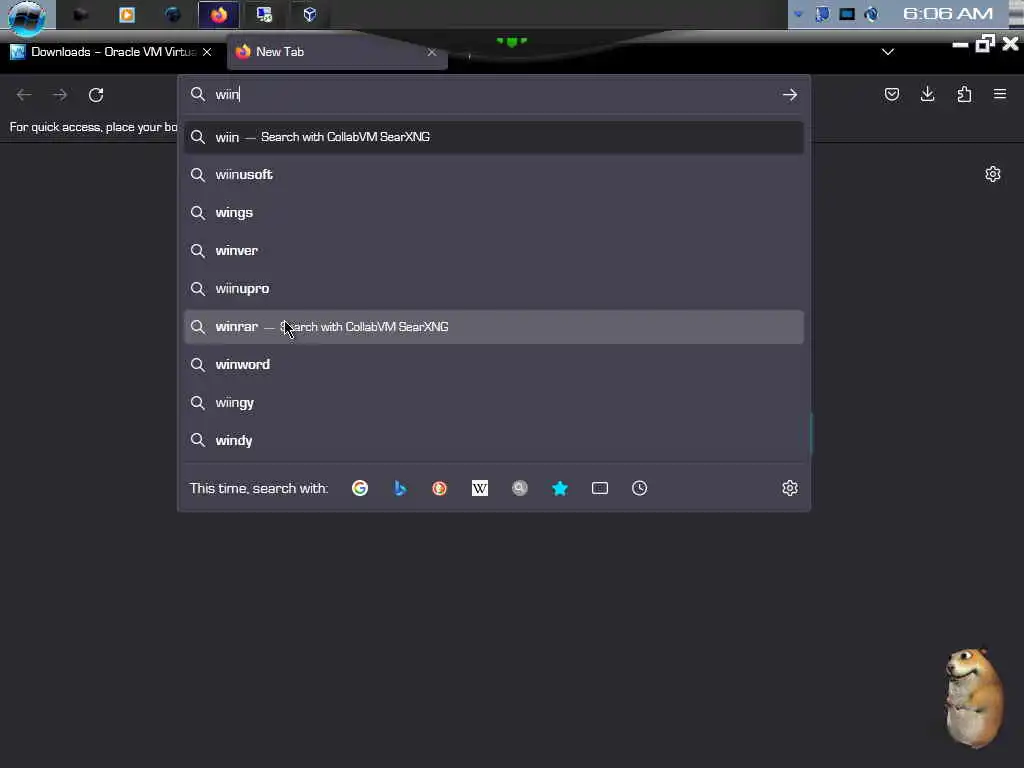Close the New Tab tab
The width and height of the screenshot is (1024, 768).
pyautogui.click(x=432, y=52)
